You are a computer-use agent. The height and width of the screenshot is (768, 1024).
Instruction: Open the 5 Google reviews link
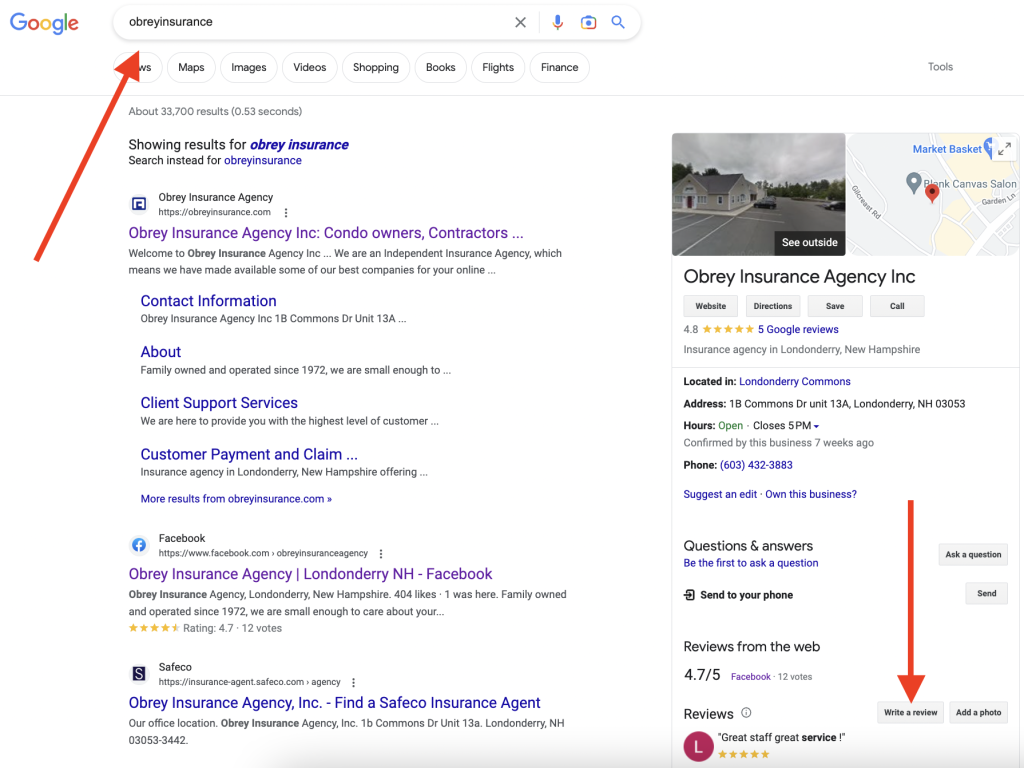[798, 329]
